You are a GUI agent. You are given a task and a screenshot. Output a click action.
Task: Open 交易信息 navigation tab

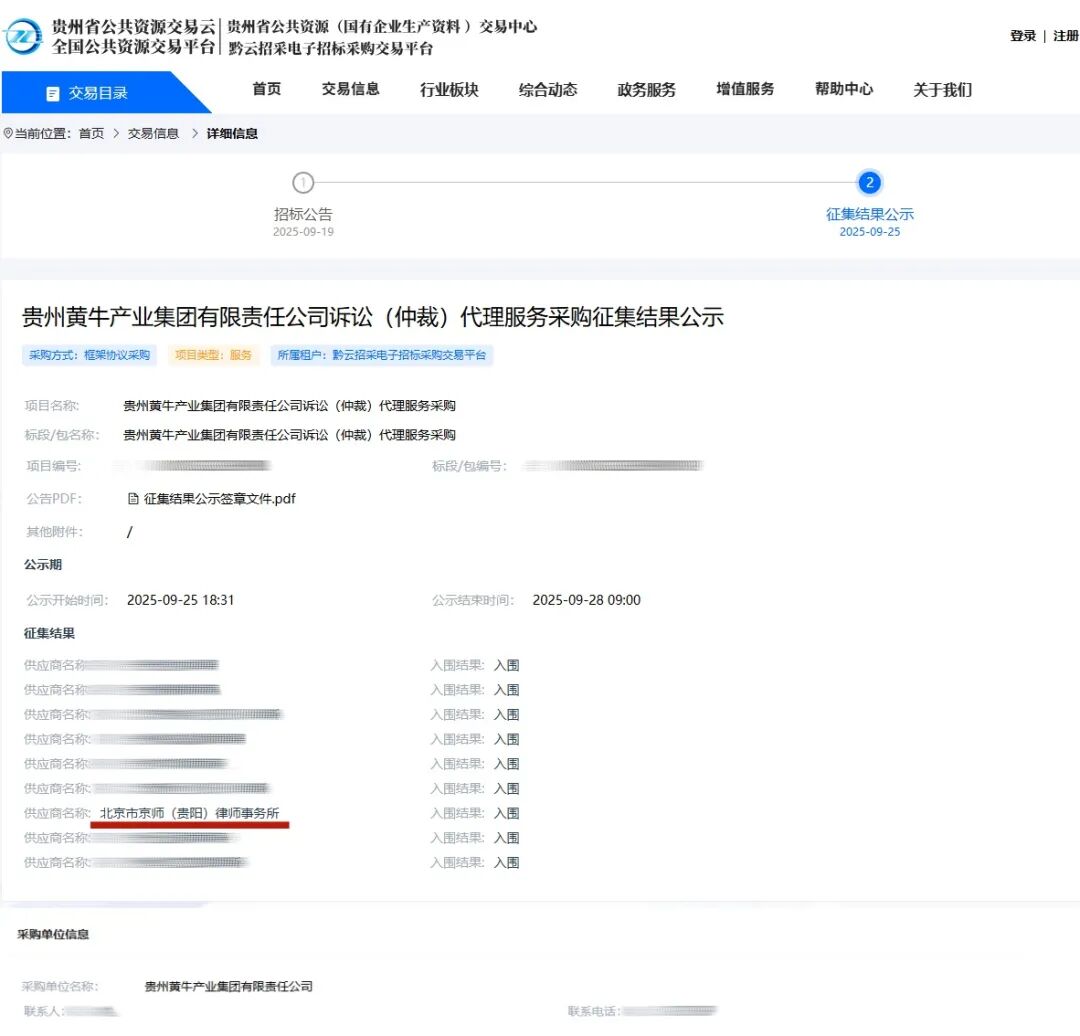point(350,89)
